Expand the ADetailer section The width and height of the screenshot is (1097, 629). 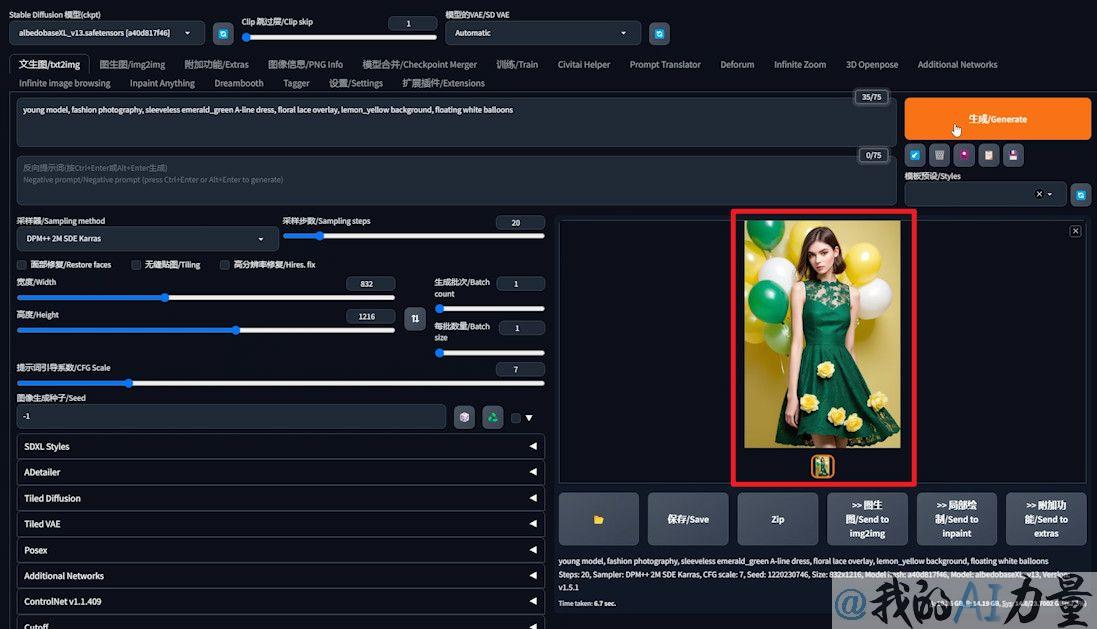coord(281,472)
